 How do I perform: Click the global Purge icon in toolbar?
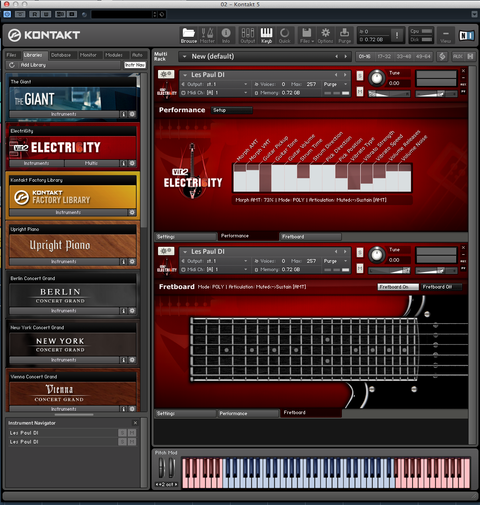(344, 36)
